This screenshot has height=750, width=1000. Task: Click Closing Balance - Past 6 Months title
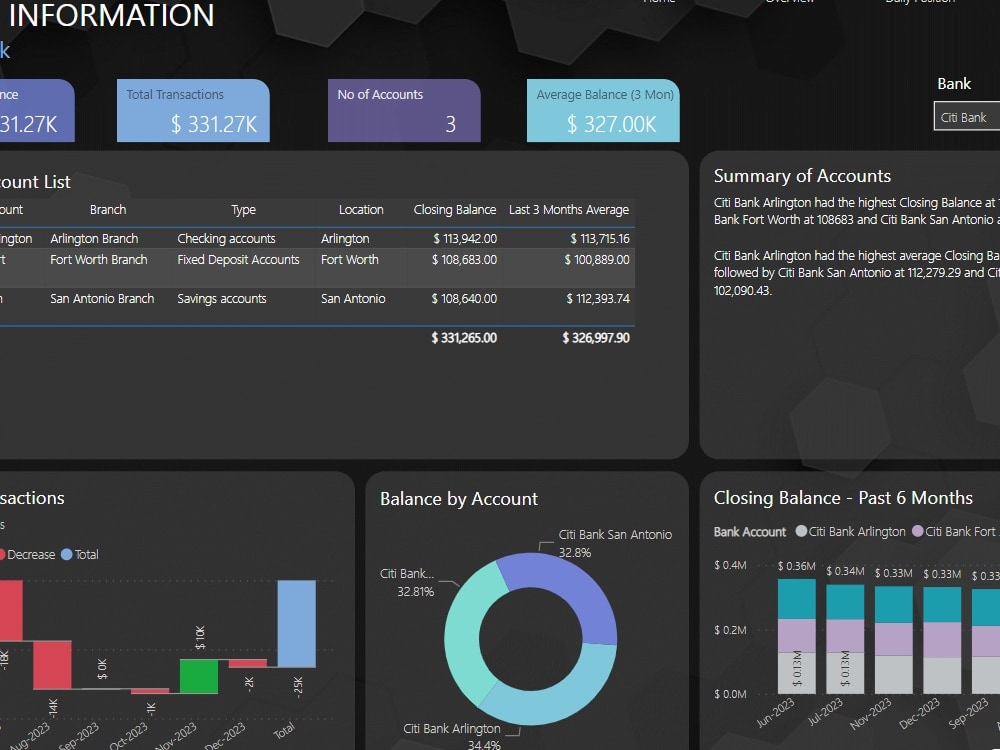point(843,498)
